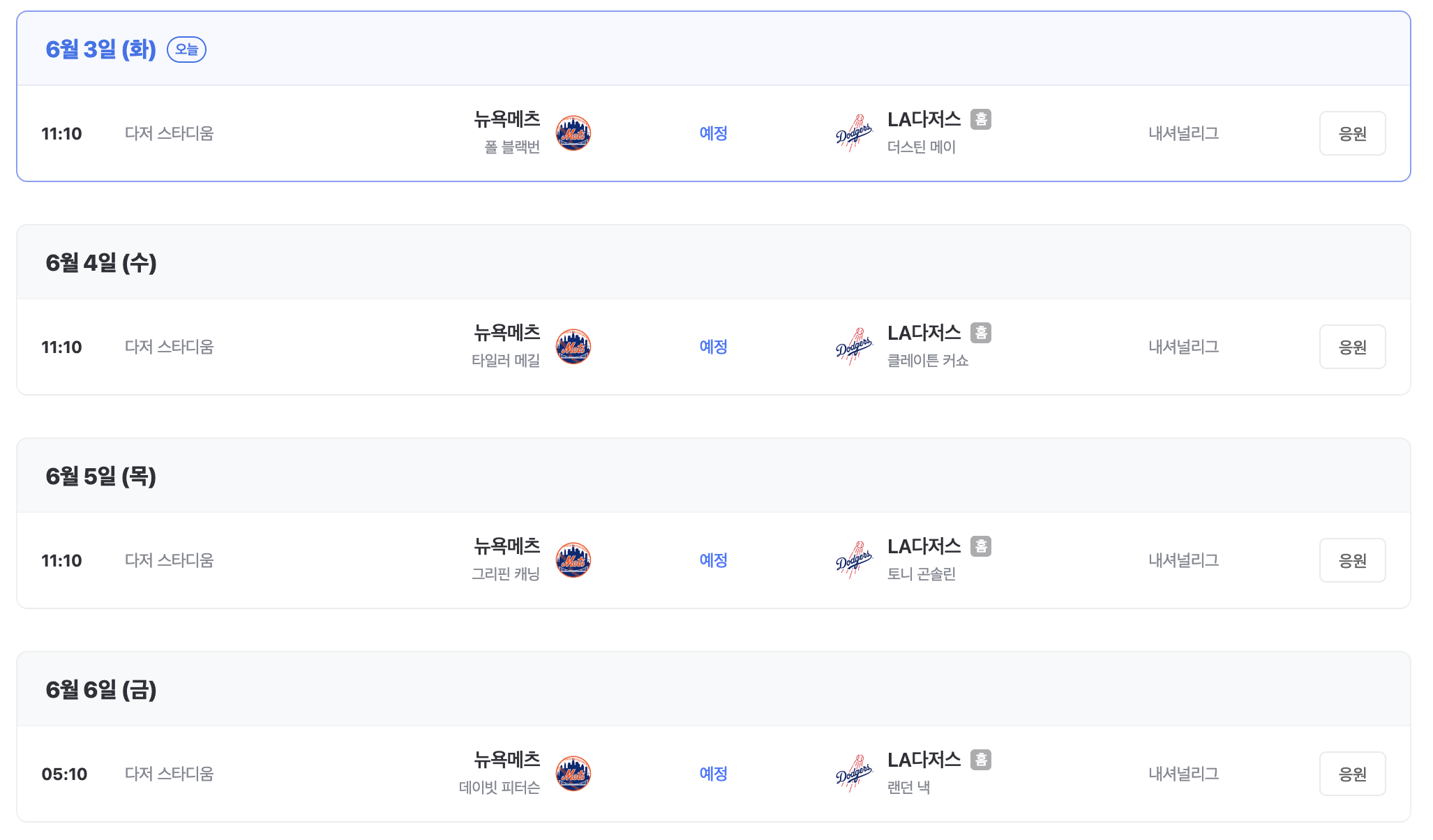This screenshot has width=1433, height=840.
Task: Cheer for the June 5 game via 응원
Action: [x=1352, y=560]
